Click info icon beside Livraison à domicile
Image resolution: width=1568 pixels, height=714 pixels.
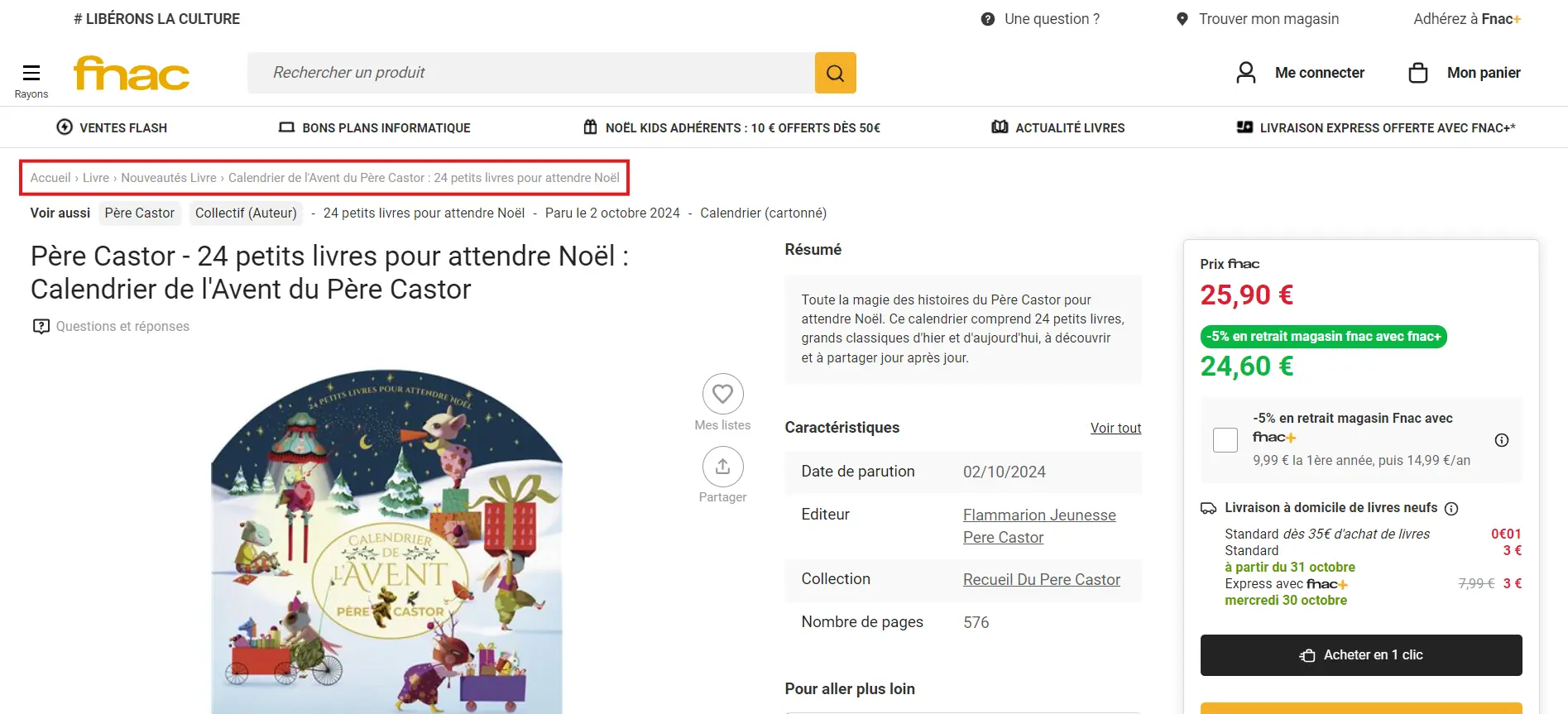[1451, 509]
